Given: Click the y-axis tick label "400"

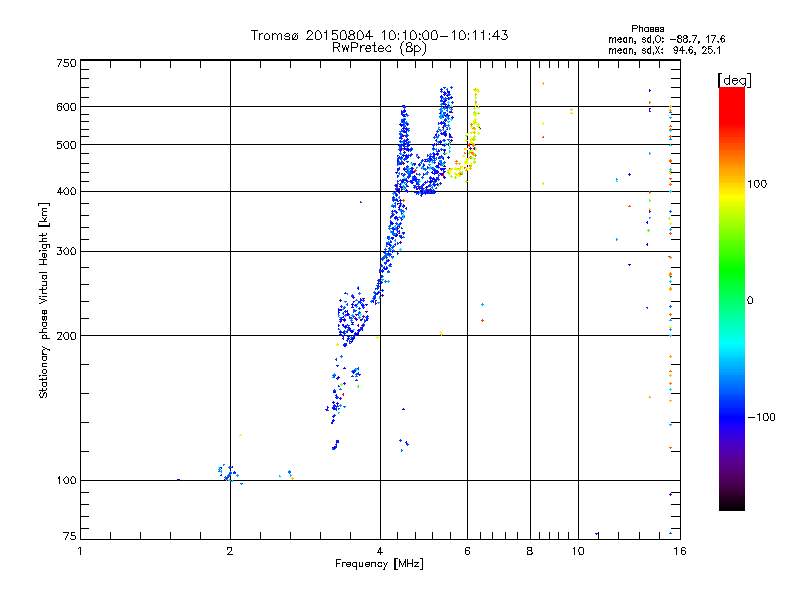Looking at the screenshot, I should tap(66, 192).
